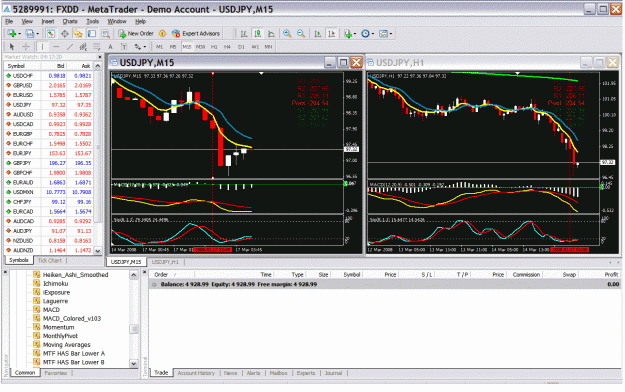Screen dimensions: 625x392
Task: Switch chart to line chart style
Action: coord(271,33)
